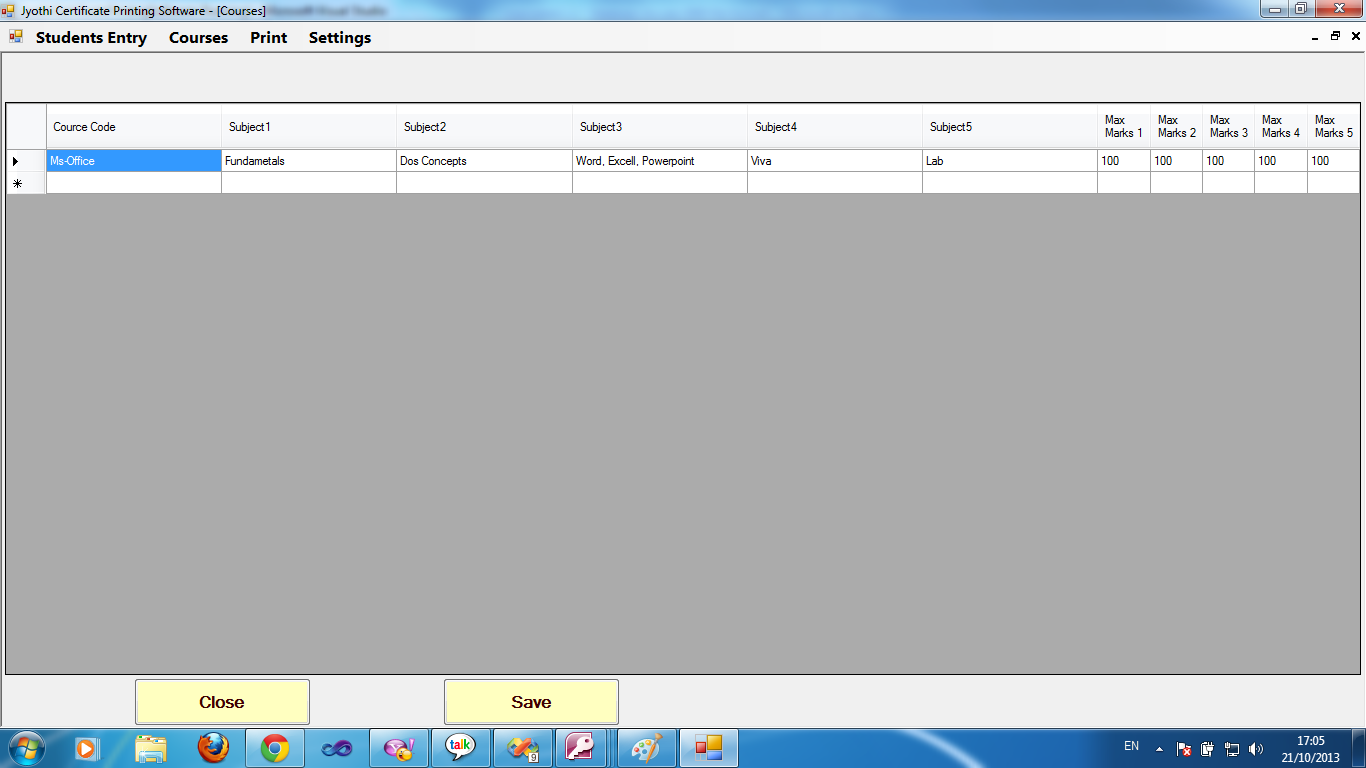
Task: Open Yahoo Messenger from the taskbar
Action: click(x=398, y=747)
